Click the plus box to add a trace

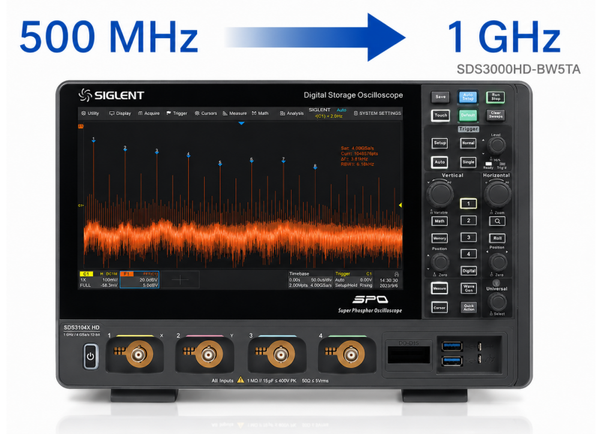click(x=180, y=280)
